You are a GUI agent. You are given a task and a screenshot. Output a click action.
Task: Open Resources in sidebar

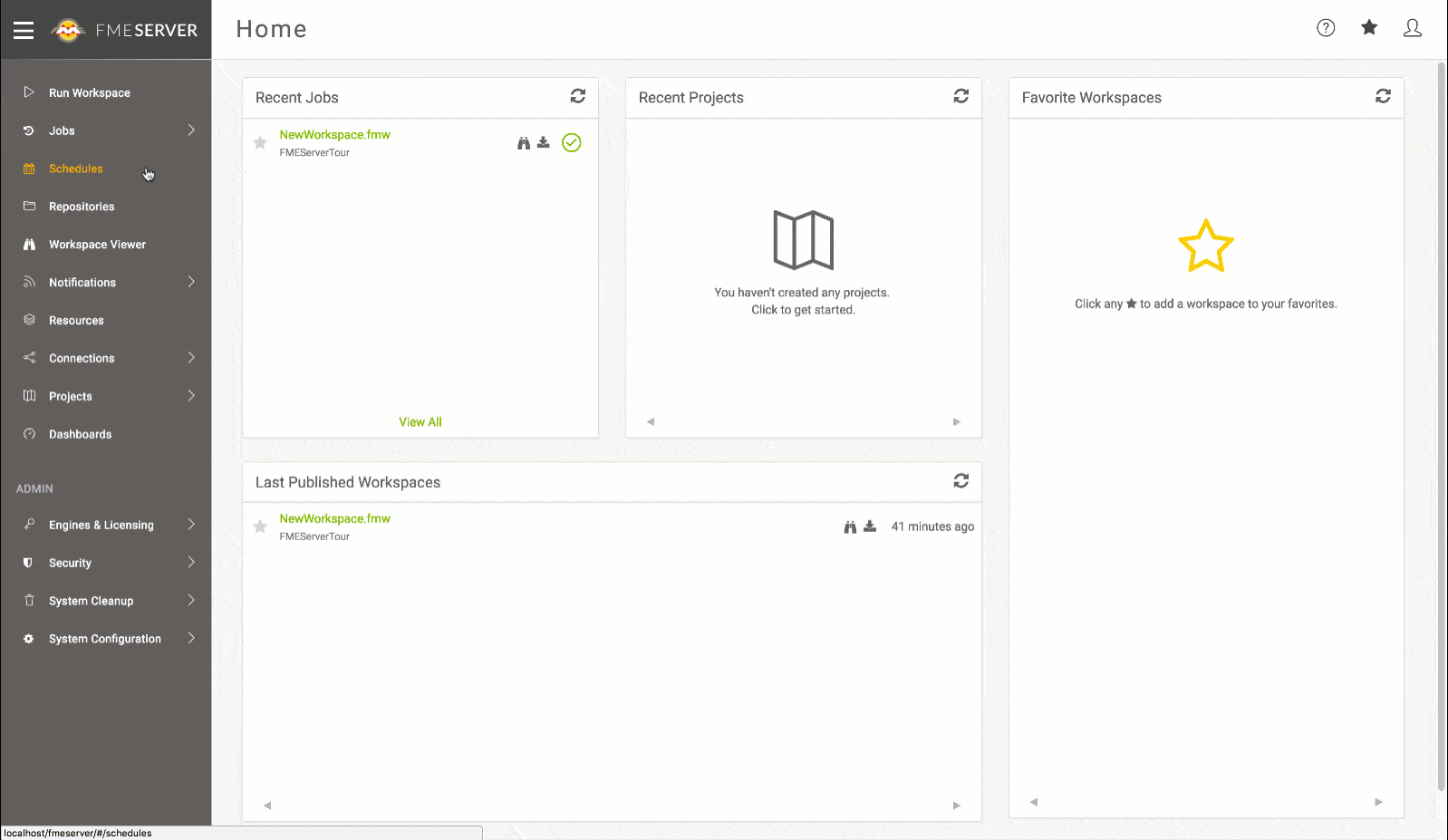click(x=76, y=321)
